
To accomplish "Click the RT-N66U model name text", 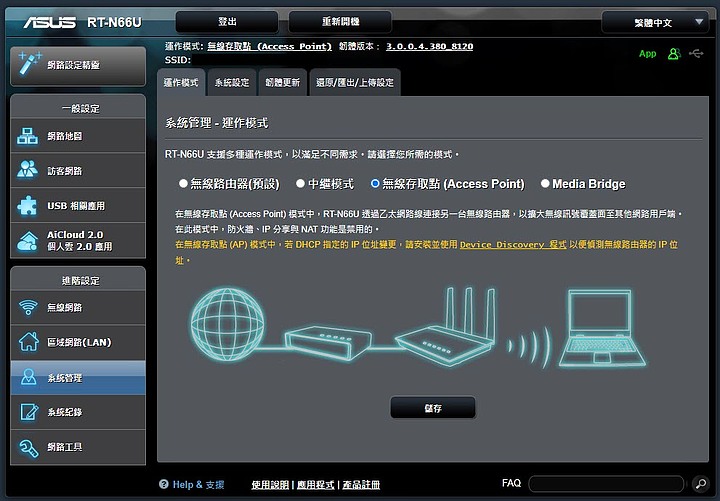I will (114, 22).
